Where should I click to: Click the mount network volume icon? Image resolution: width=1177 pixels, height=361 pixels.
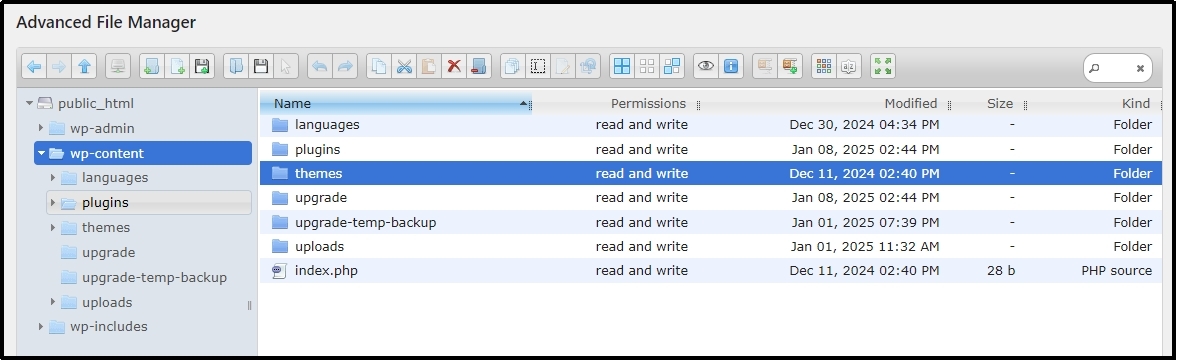[x=118, y=66]
